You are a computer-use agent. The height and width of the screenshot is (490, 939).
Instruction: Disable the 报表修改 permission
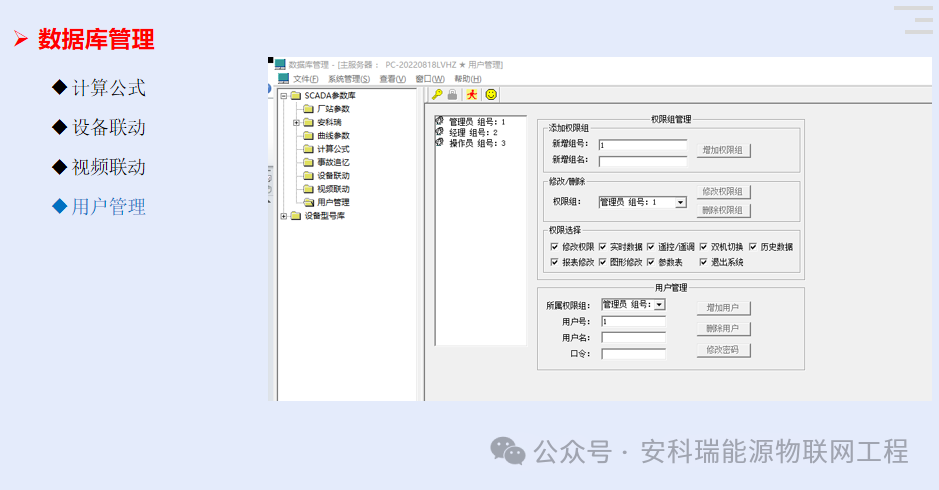554,262
